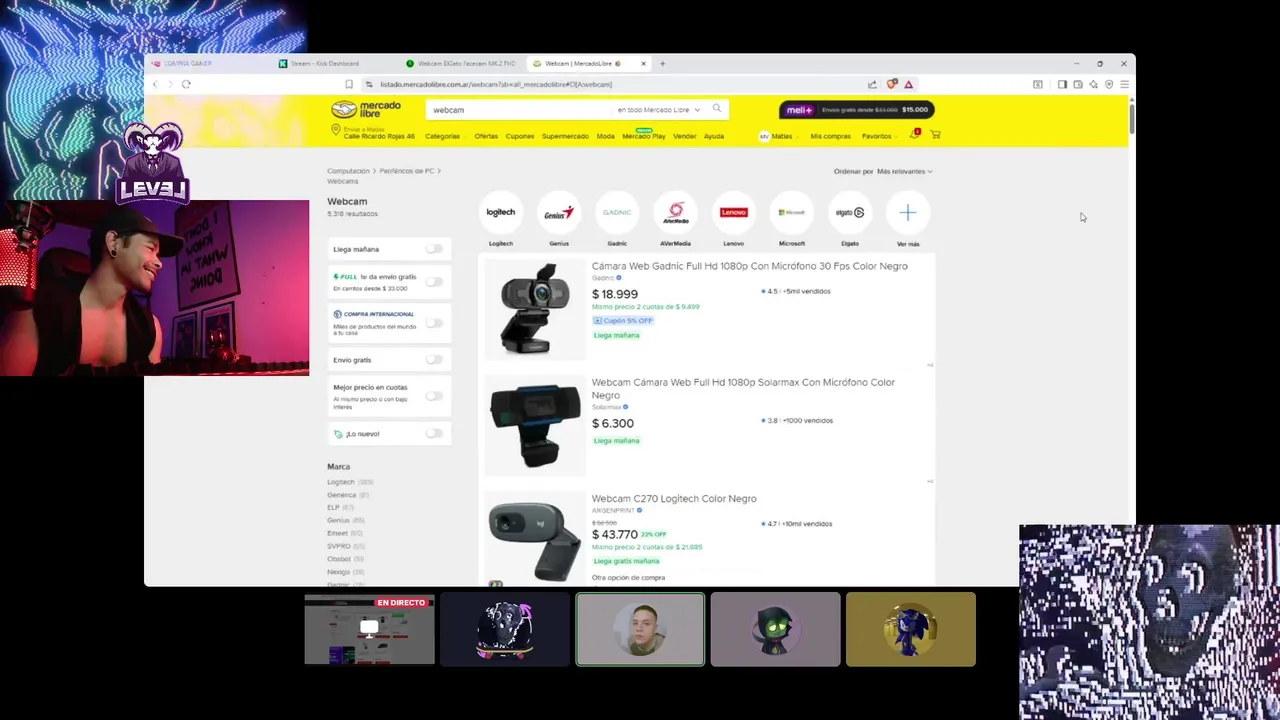Click the MercadoLibre logo

coord(366,109)
